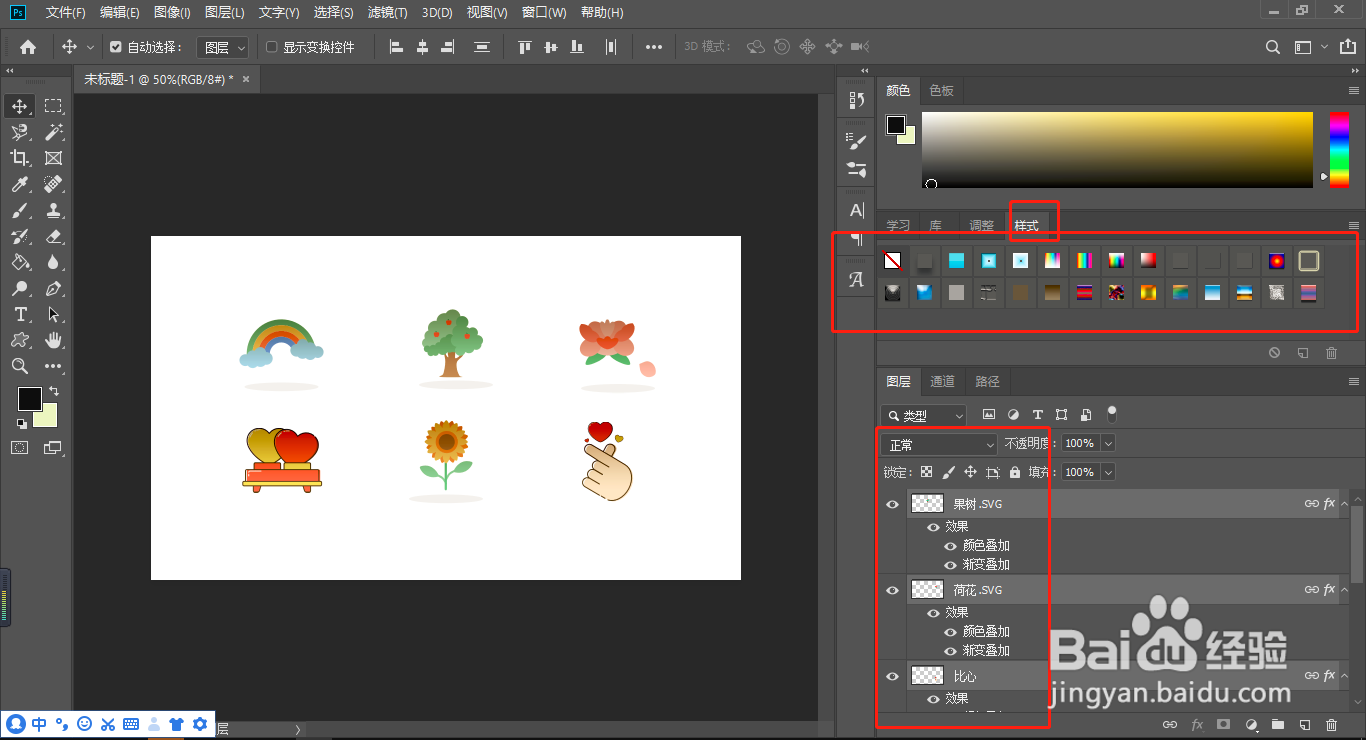Delete layer trash icon in Layers panel
This screenshot has width=1366, height=740.
point(1331,725)
